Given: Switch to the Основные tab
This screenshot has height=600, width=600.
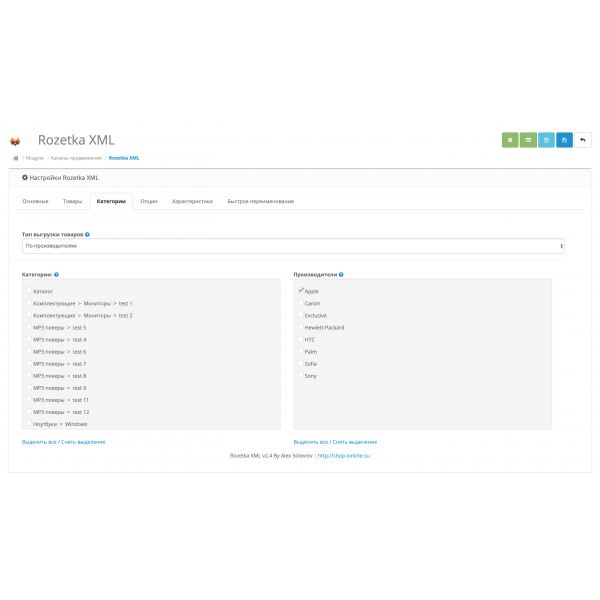Looking at the screenshot, I should coord(35,201).
